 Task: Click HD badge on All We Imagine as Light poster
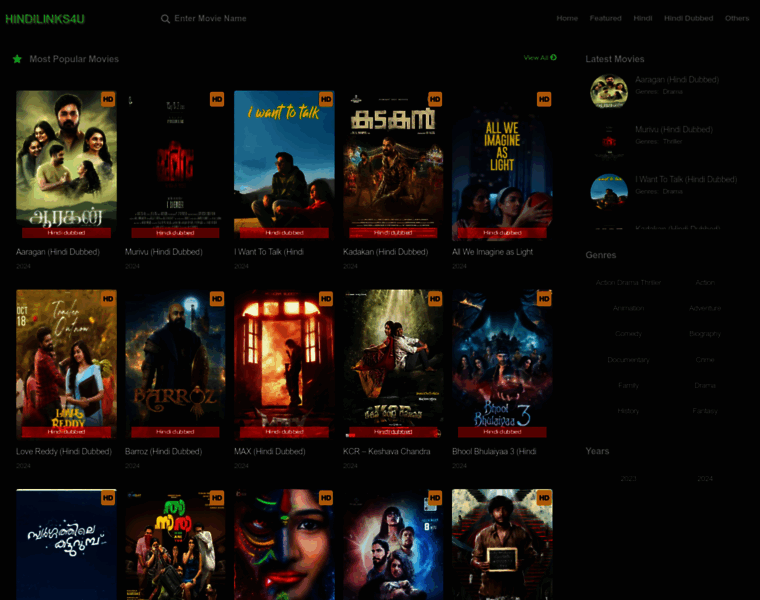(544, 99)
